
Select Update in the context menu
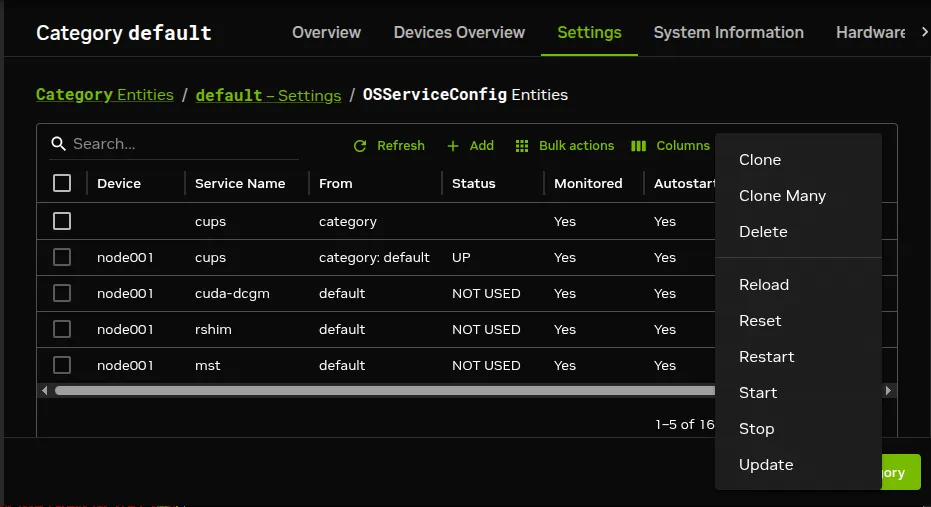pyautogui.click(x=798, y=465)
